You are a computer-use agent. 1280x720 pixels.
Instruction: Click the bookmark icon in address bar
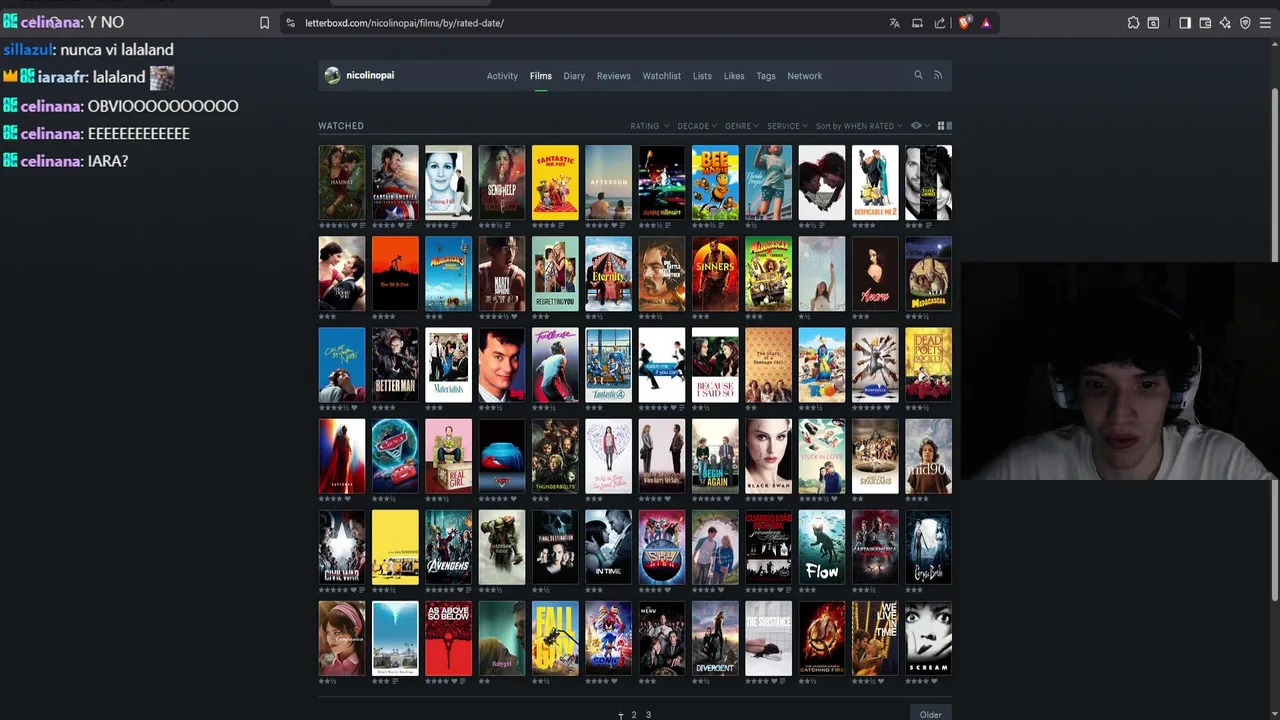(264, 23)
